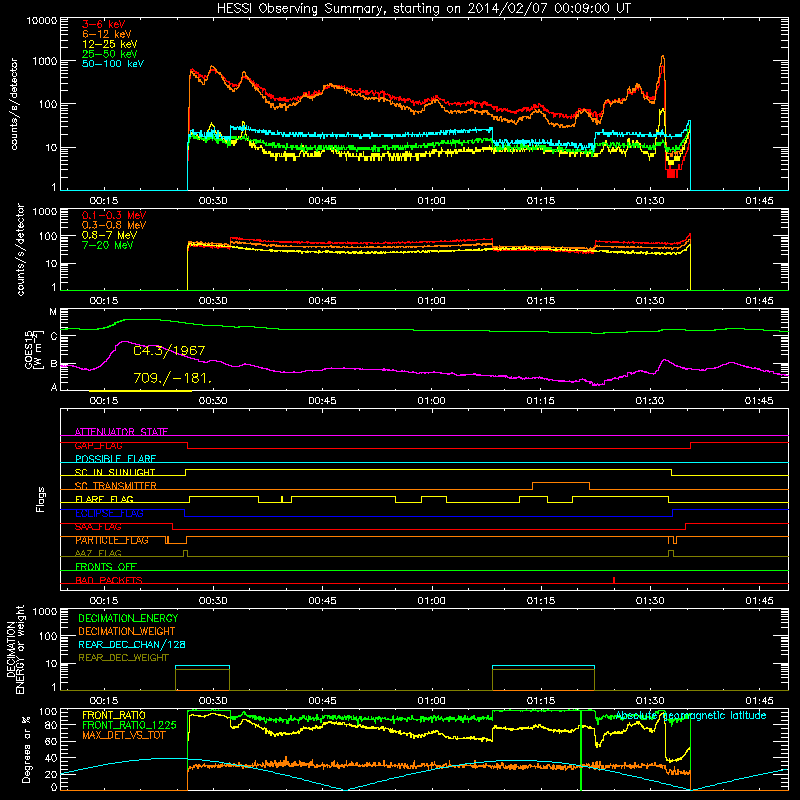Click the 0.3-0.8 MeV legend label

point(114,225)
